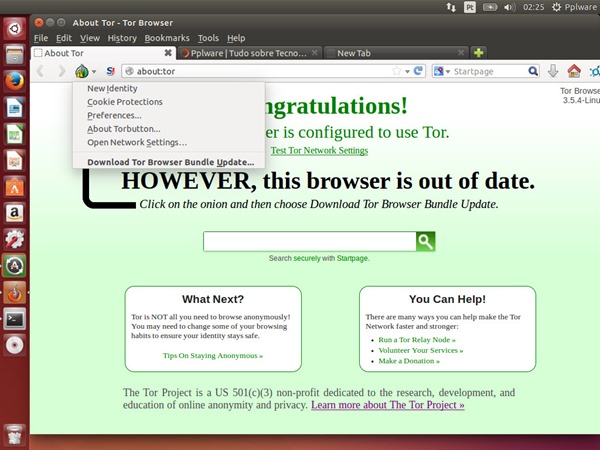Open LibreOffice Calc in launcher

(15, 134)
